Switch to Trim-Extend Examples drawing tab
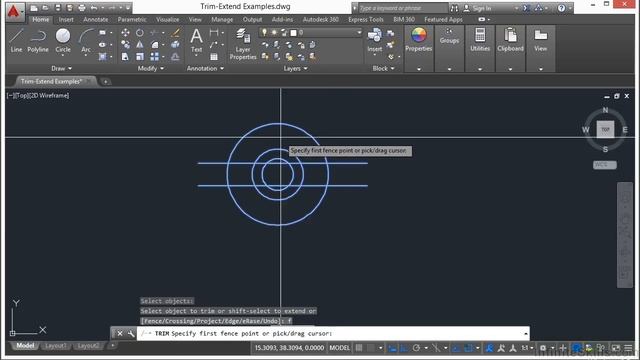 [x=51, y=81]
